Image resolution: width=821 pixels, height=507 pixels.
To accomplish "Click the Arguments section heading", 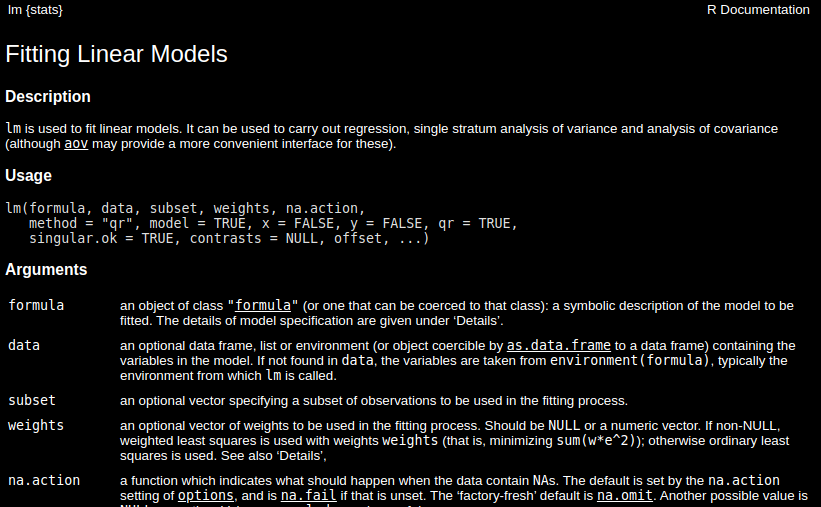I will click(46, 269).
